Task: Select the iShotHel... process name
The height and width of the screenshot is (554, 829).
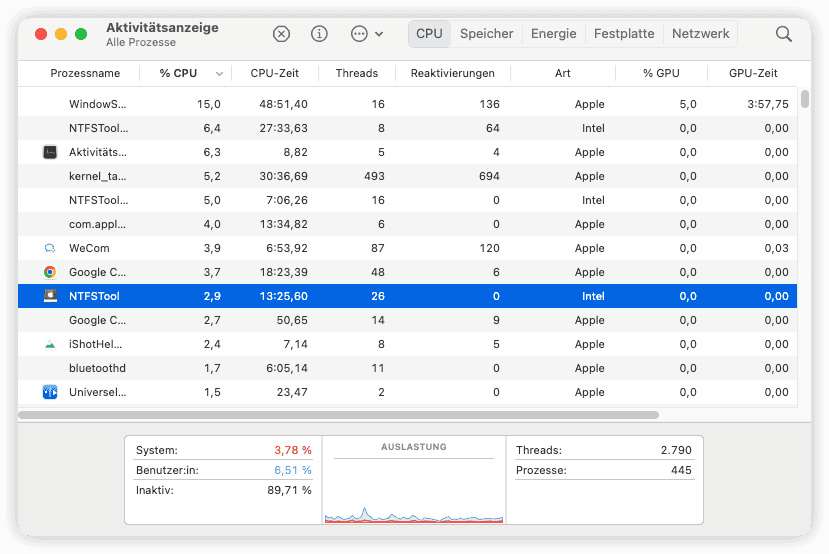Action: point(95,345)
